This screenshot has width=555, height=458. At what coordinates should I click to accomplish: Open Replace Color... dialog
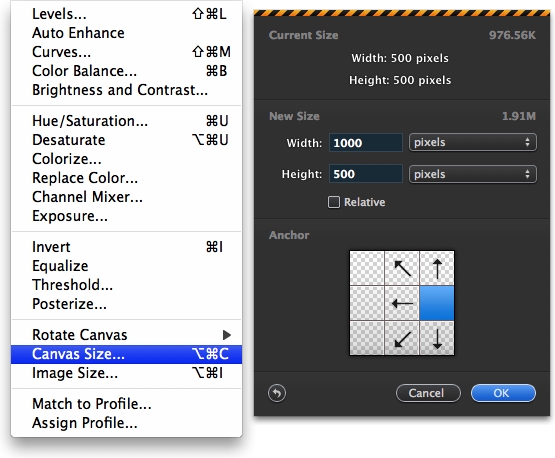[127, 178]
